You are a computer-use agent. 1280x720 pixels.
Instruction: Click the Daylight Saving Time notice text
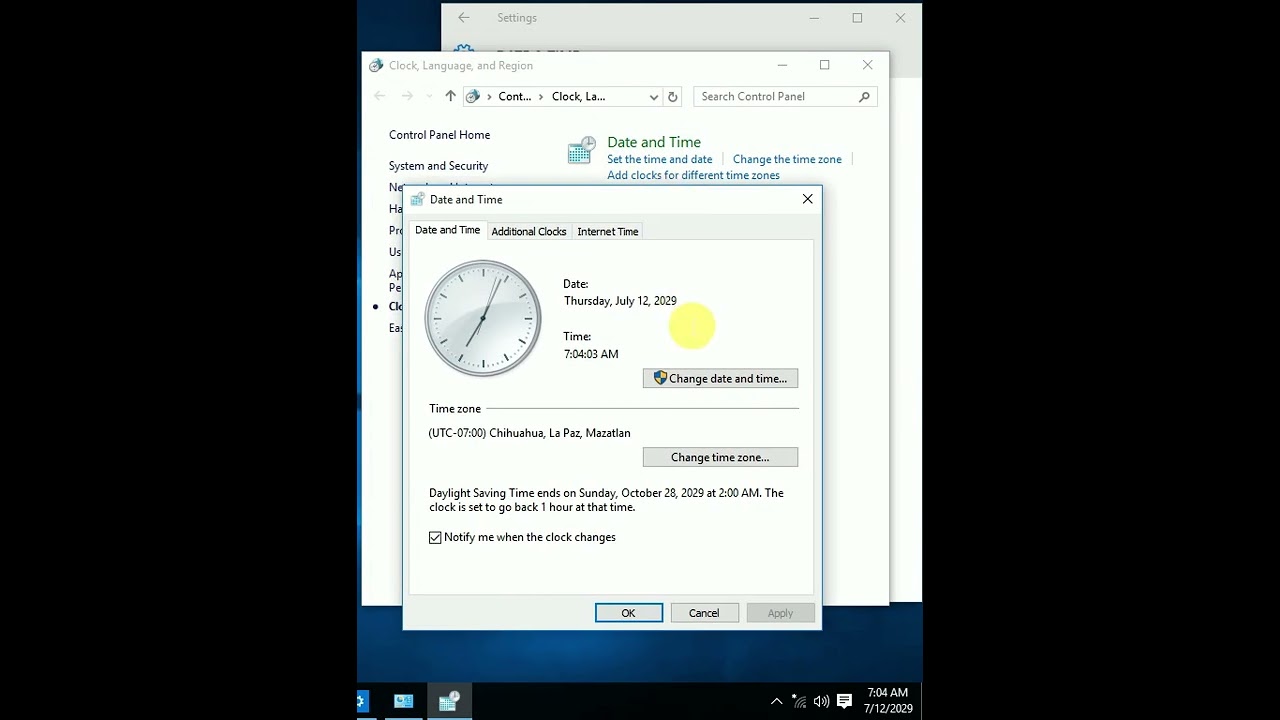(x=606, y=500)
